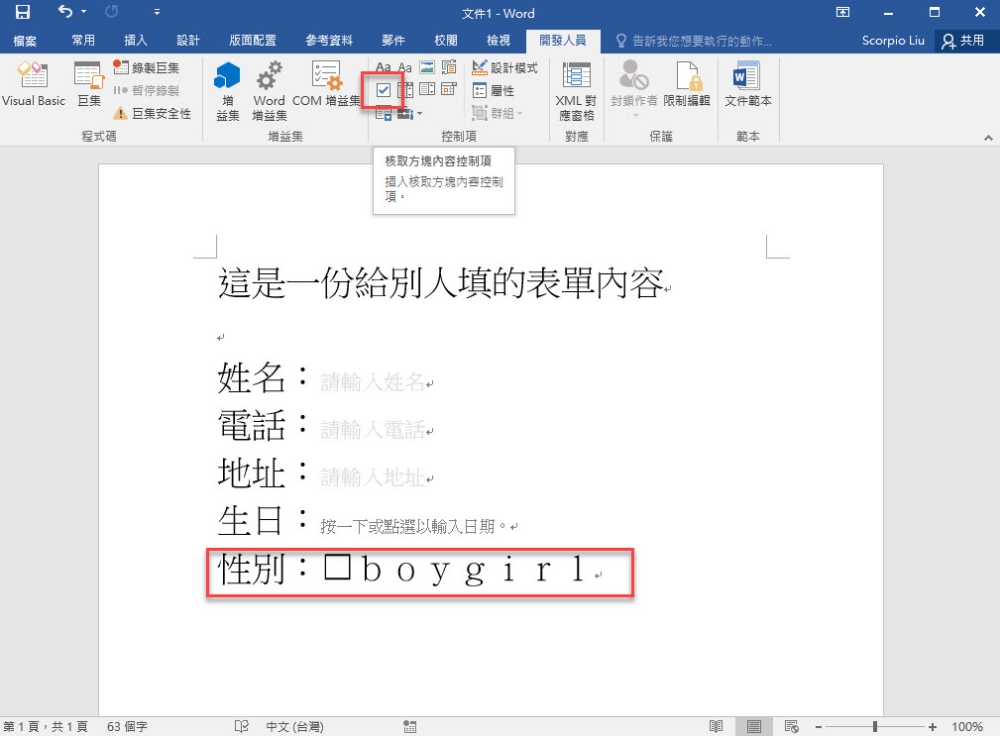Start 錄製巨集 macro recording

click(146, 68)
